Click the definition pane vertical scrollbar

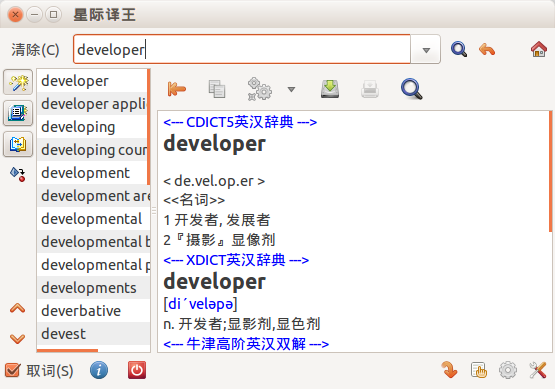550,172
